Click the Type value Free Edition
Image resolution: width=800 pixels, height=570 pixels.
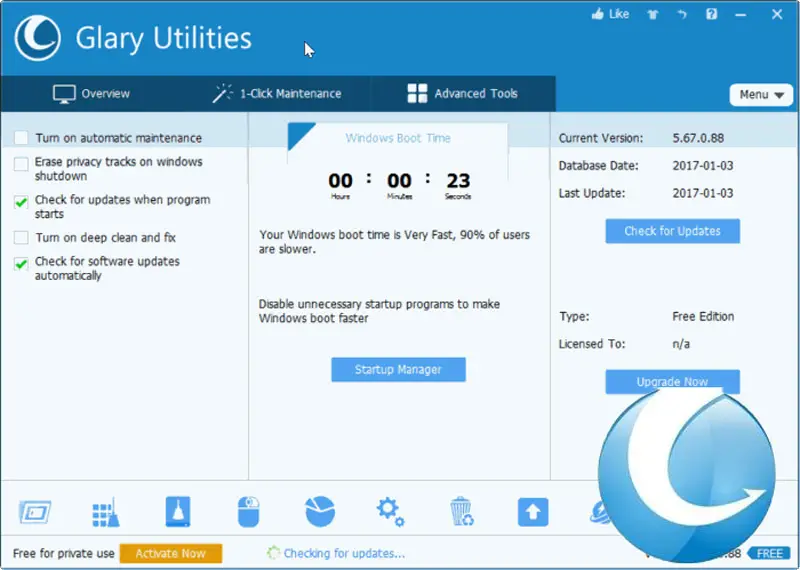(x=703, y=316)
